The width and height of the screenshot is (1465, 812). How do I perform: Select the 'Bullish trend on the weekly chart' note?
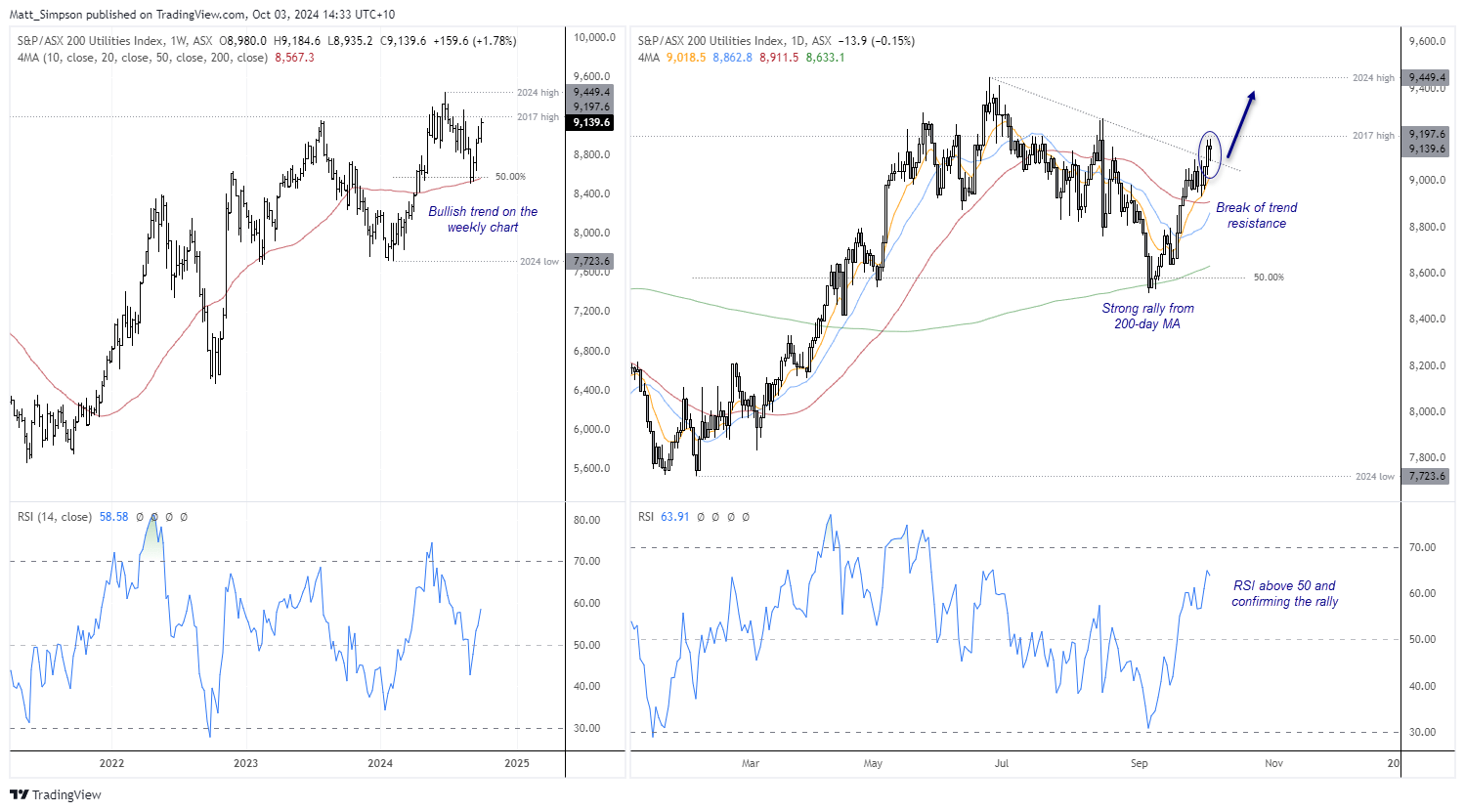coord(483,219)
